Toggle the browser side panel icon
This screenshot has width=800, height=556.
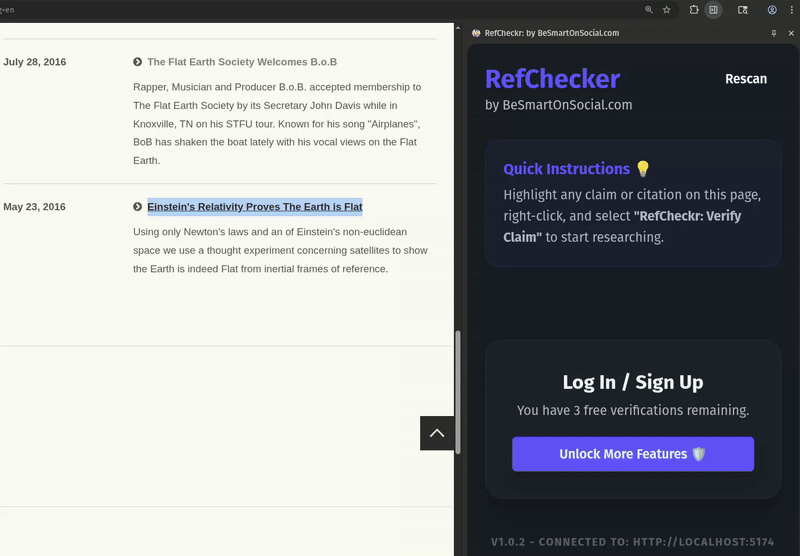click(713, 10)
